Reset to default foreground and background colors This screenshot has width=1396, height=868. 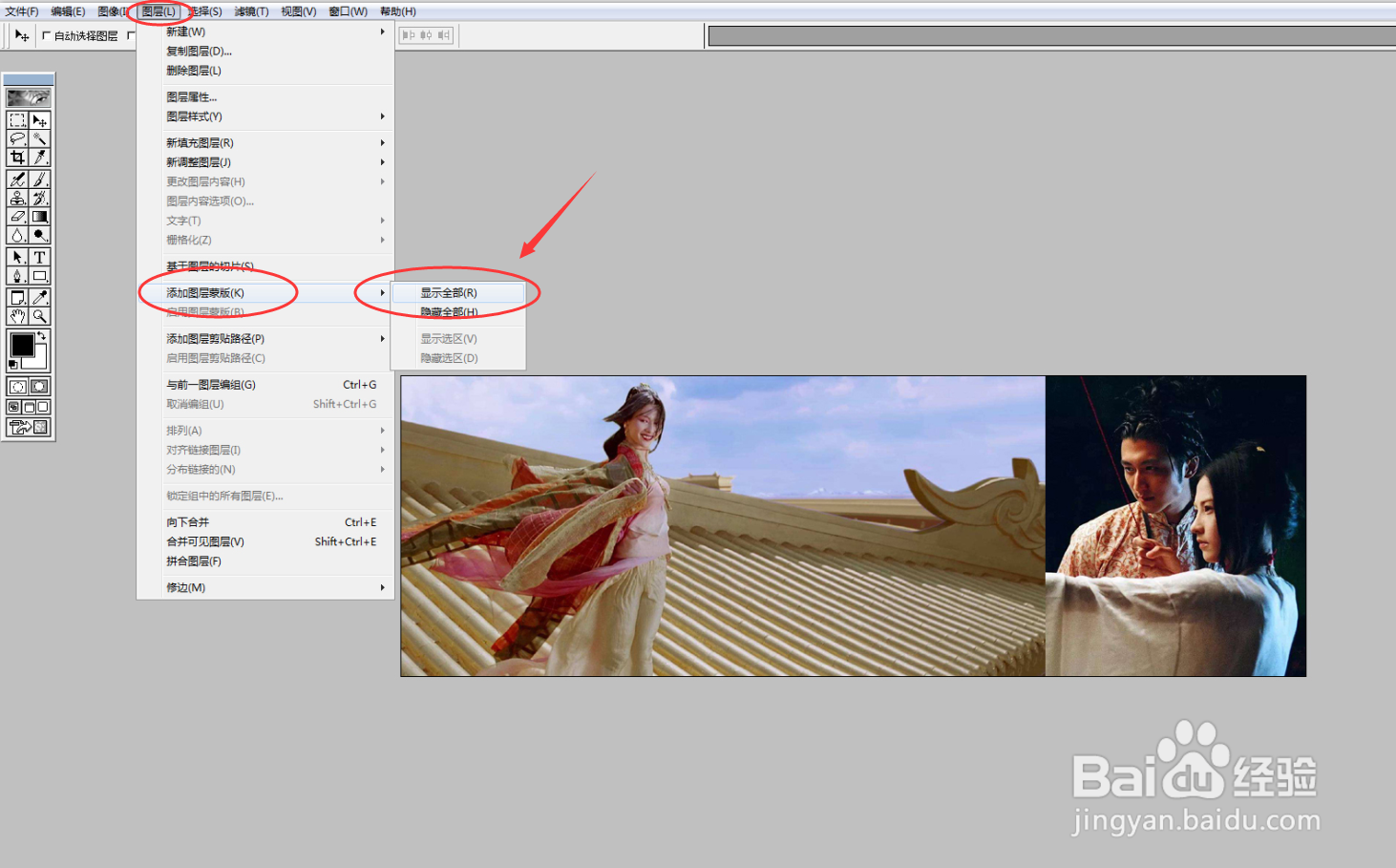13,365
